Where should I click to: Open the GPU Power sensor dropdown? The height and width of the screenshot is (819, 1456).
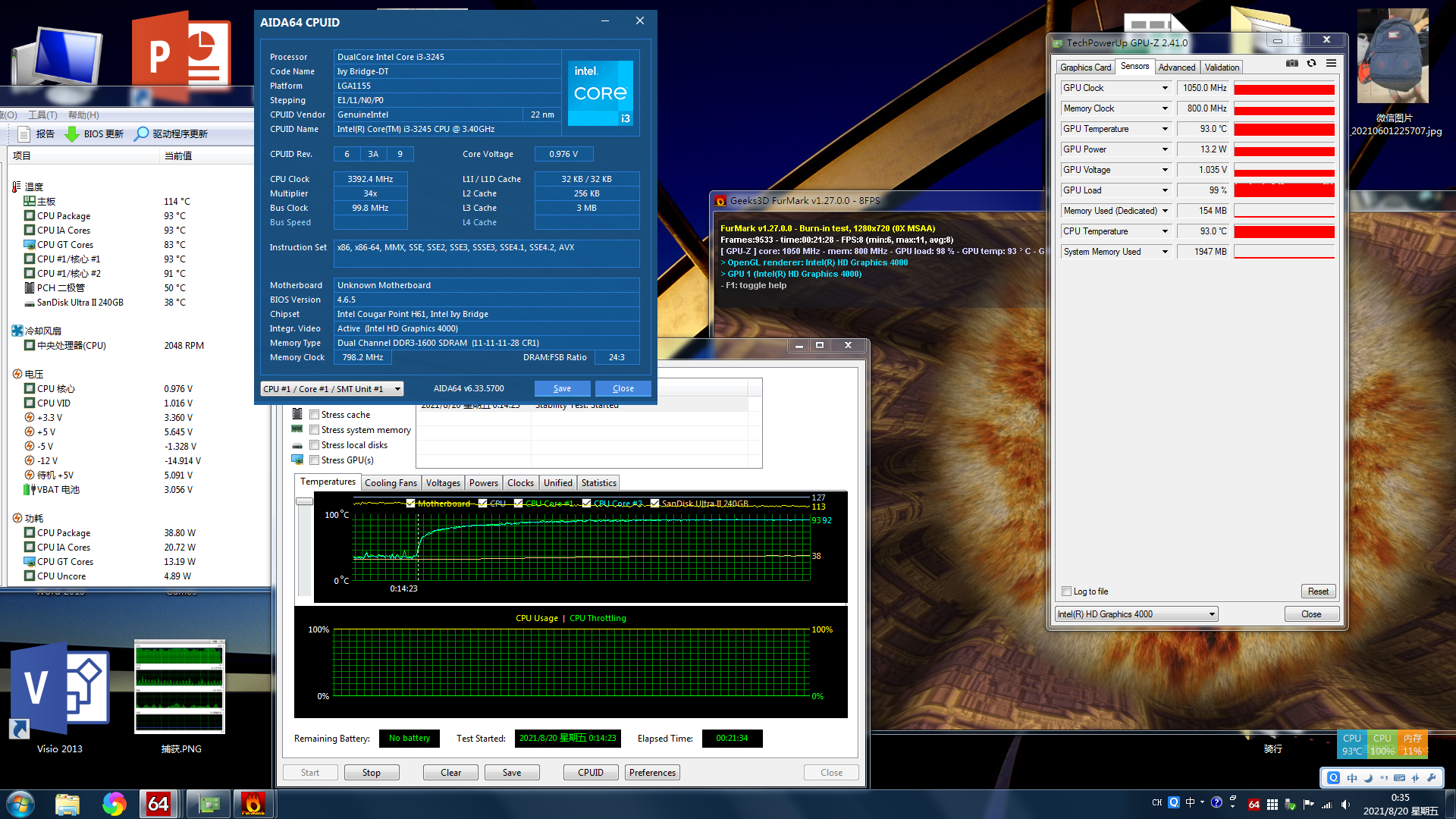(x=1165, y=149)
